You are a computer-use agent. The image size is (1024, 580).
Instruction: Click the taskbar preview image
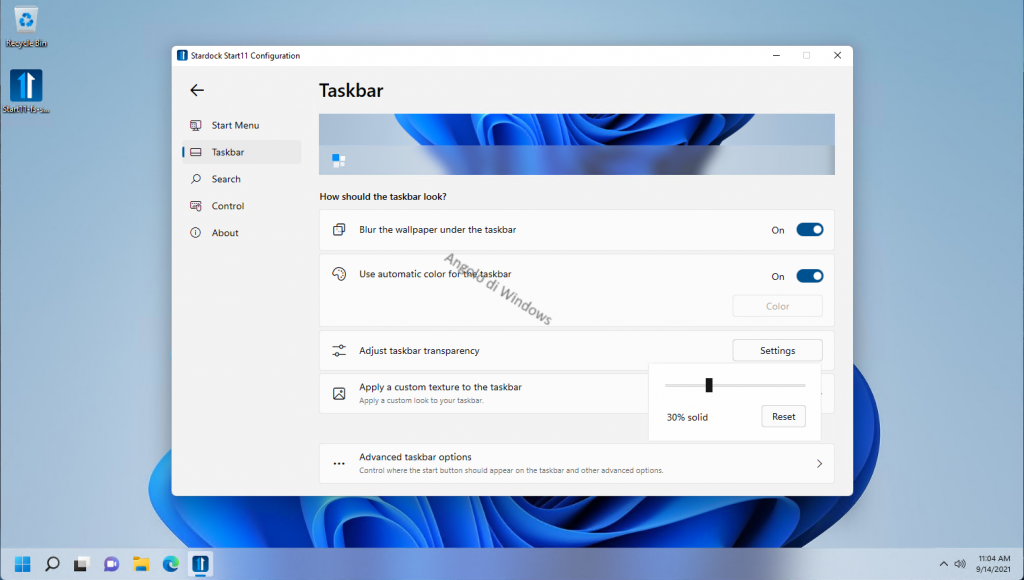coord(576,145)
